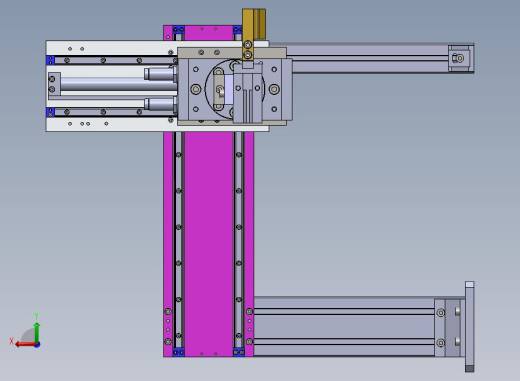This screenshot has width=520, height=381.
Task: Click the red X axis of the orientation triad
Action: (25, 344)
